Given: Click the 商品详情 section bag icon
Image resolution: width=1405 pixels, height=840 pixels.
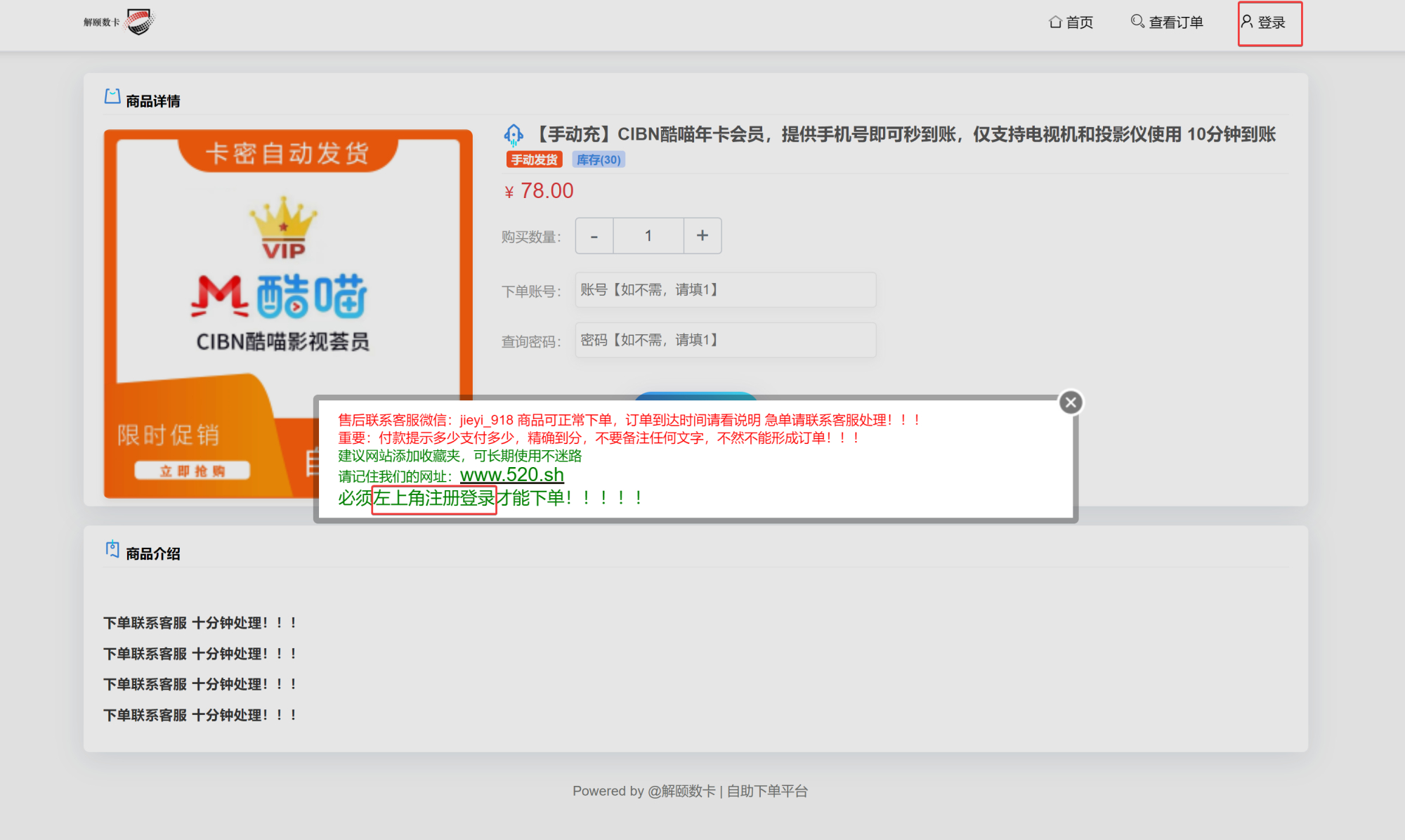Looking at the screenshot, I should click(x=112, y=96).
